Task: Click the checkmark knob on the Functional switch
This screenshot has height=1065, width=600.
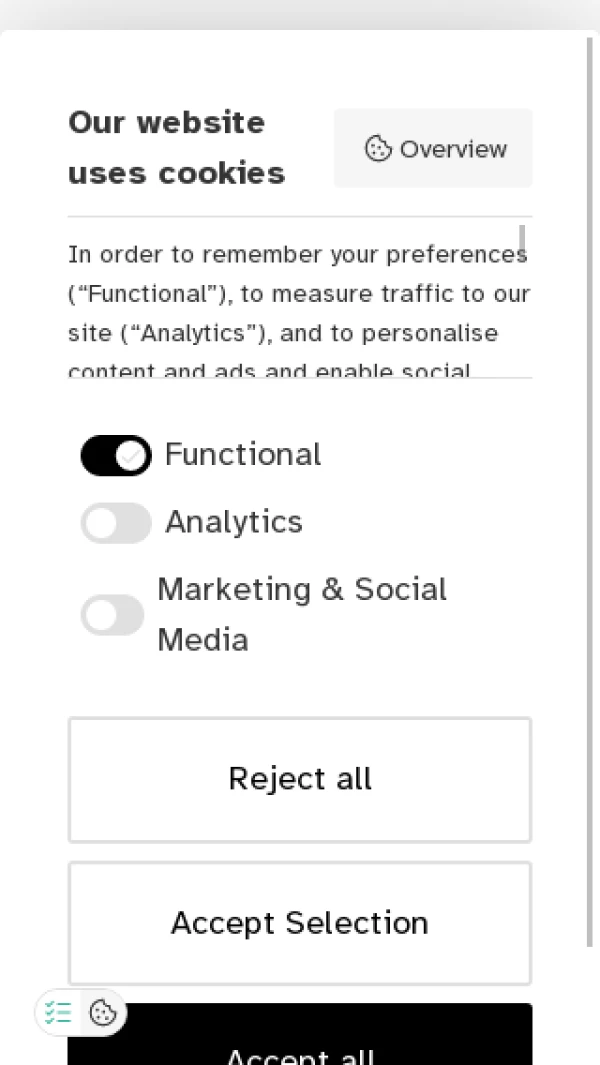Action: click(x=131, y=456)
